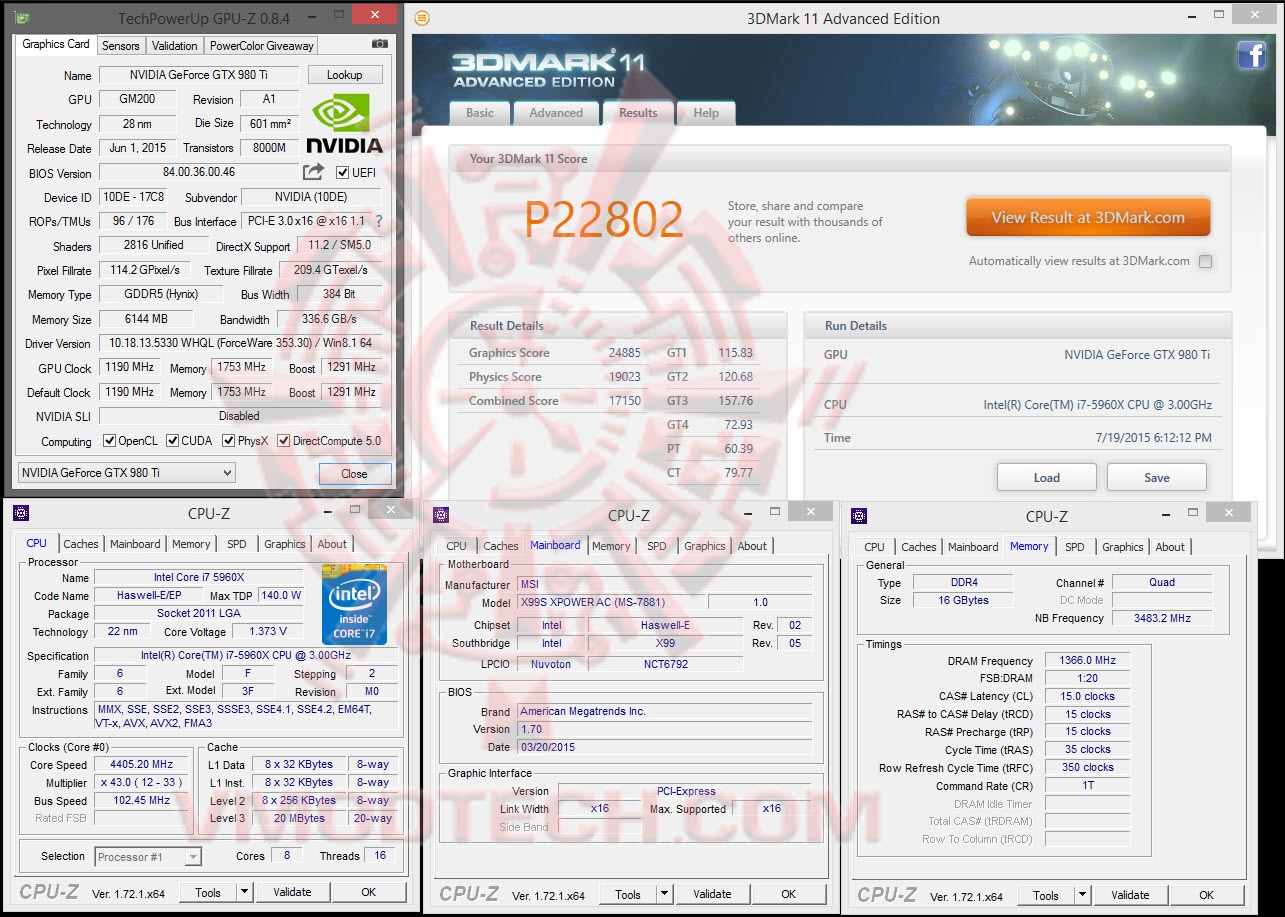Click the GPU-Z application icon in its title bar
Image resolution: width=1285 pixels, height=917 pixels.
coord(22,15)
